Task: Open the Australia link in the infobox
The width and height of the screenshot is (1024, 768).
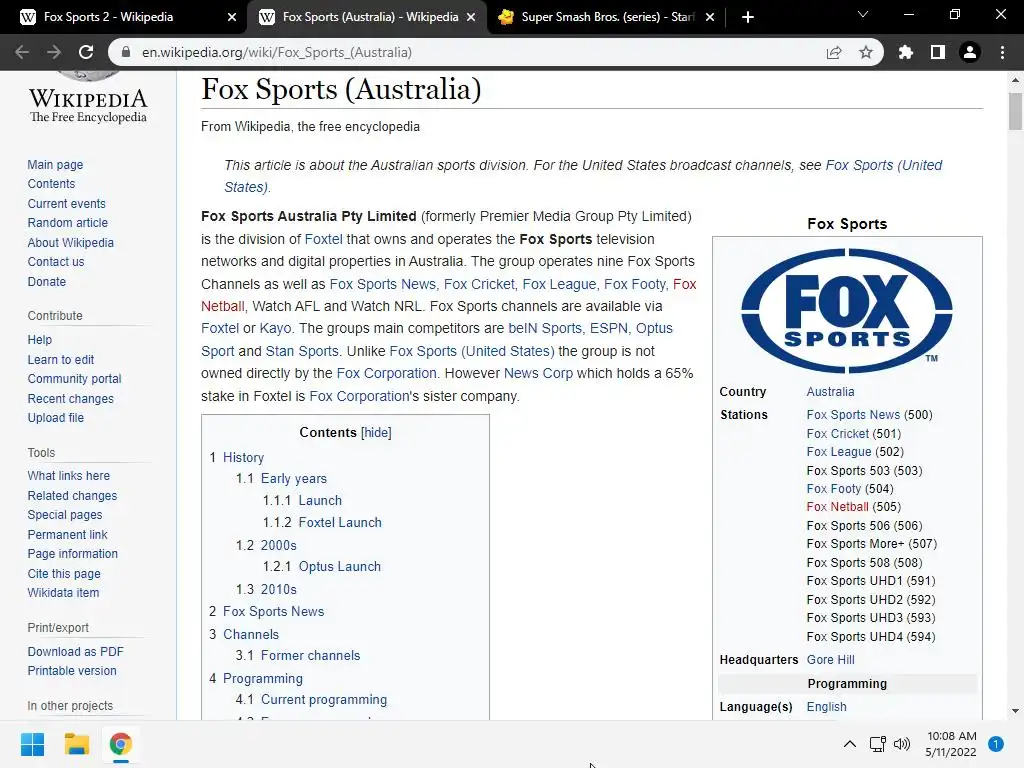Action: (x=830, y=392)
